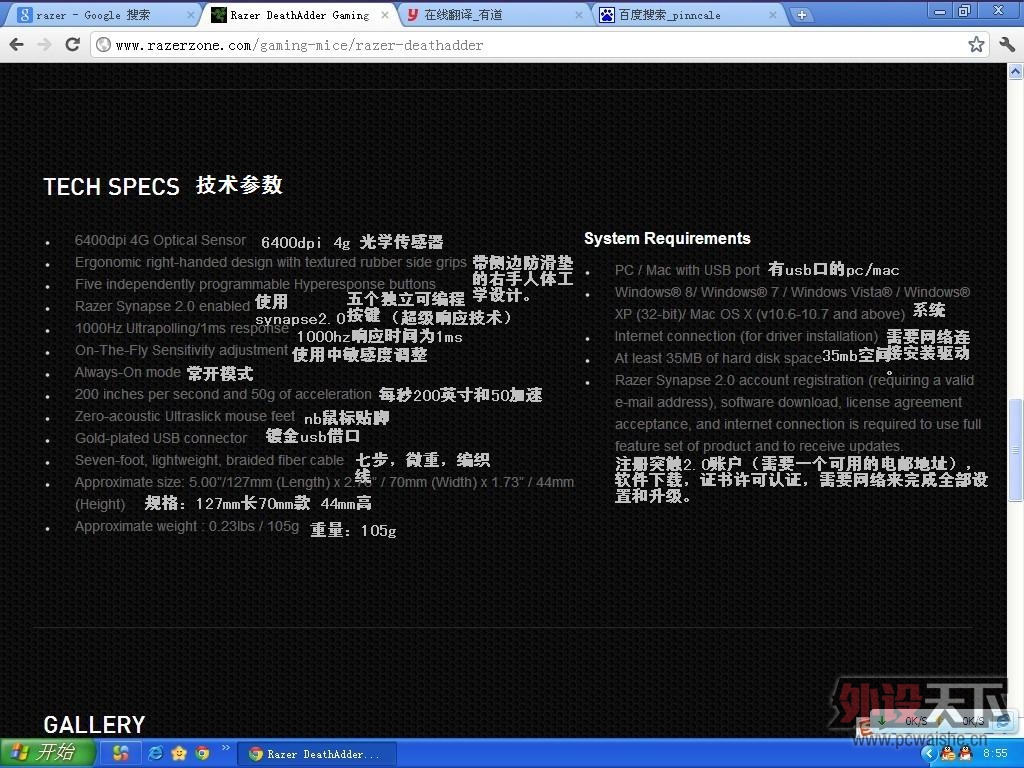Launch Chrome from quick launch bar
Screen dimensions: 1024x768
(x=202, y=753)
